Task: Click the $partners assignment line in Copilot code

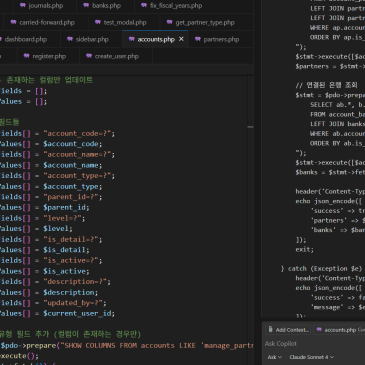Action: coord(330,66)
